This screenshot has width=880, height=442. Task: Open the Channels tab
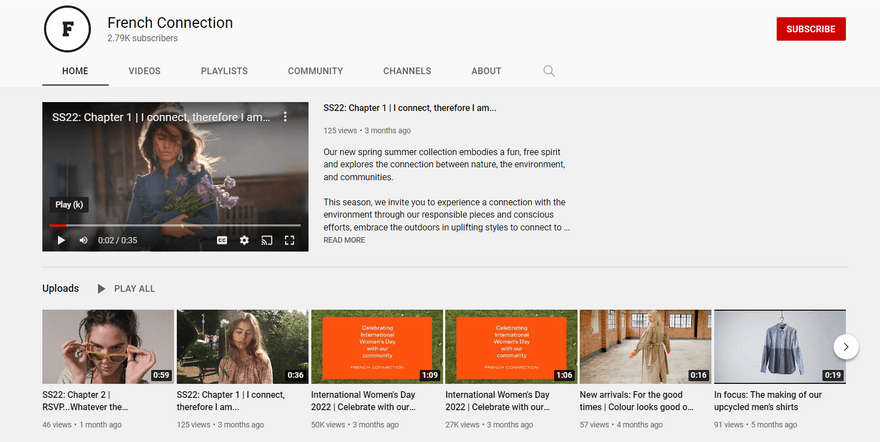click(407, 71)
